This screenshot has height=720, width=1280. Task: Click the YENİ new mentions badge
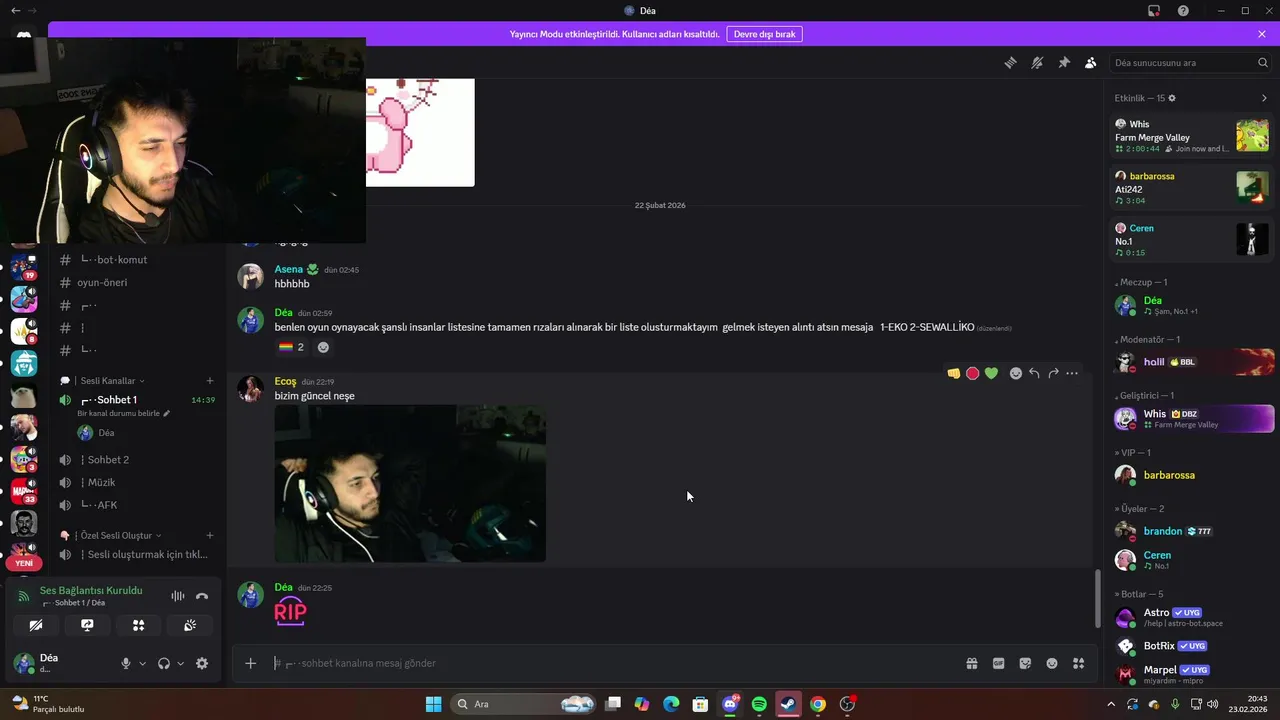pos(24,563)
